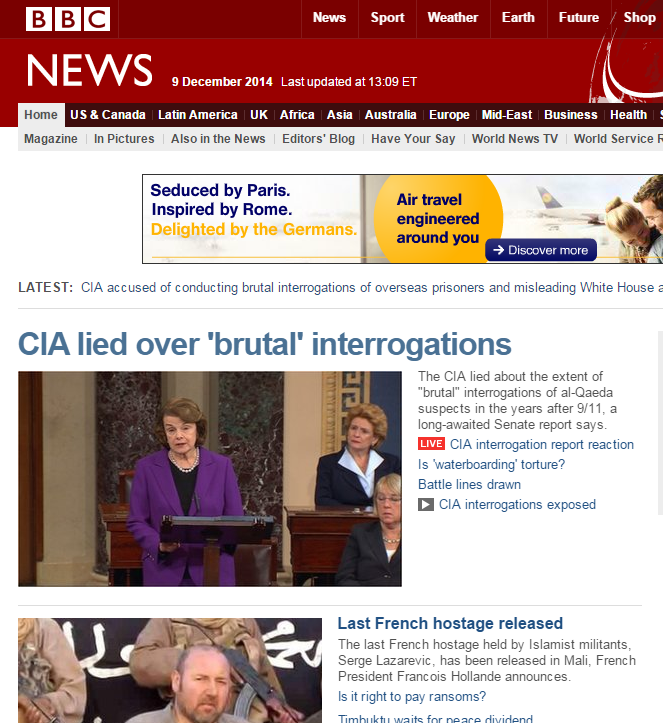Click the red LIVE badge icon
This screenshot has height=723, width=663.
(x=431, y=444)
